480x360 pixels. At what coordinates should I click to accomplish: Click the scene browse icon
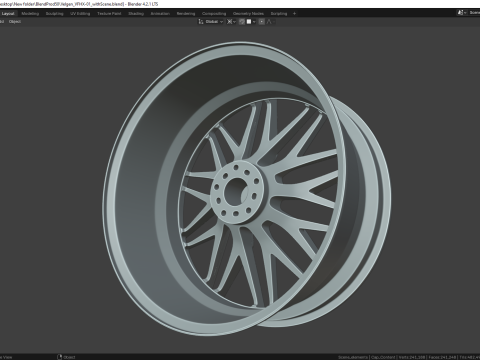click(462, 13)
